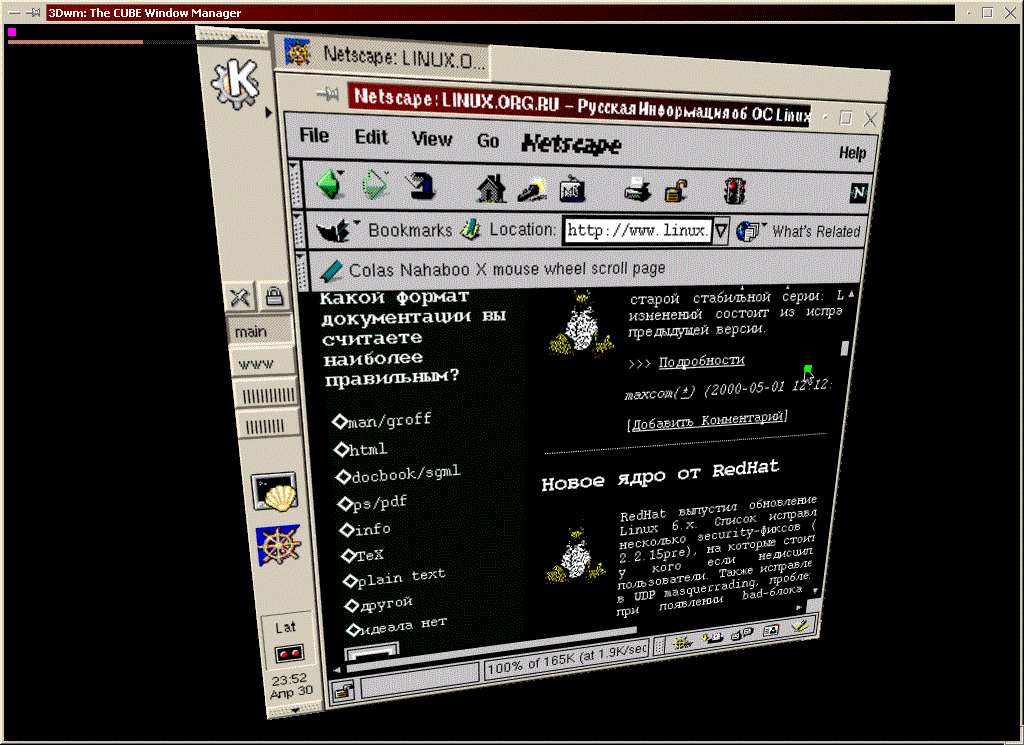Click the Bookmarks label
Image resolution: width=1024 pixels, height=745 pixels.
[410, 230]
